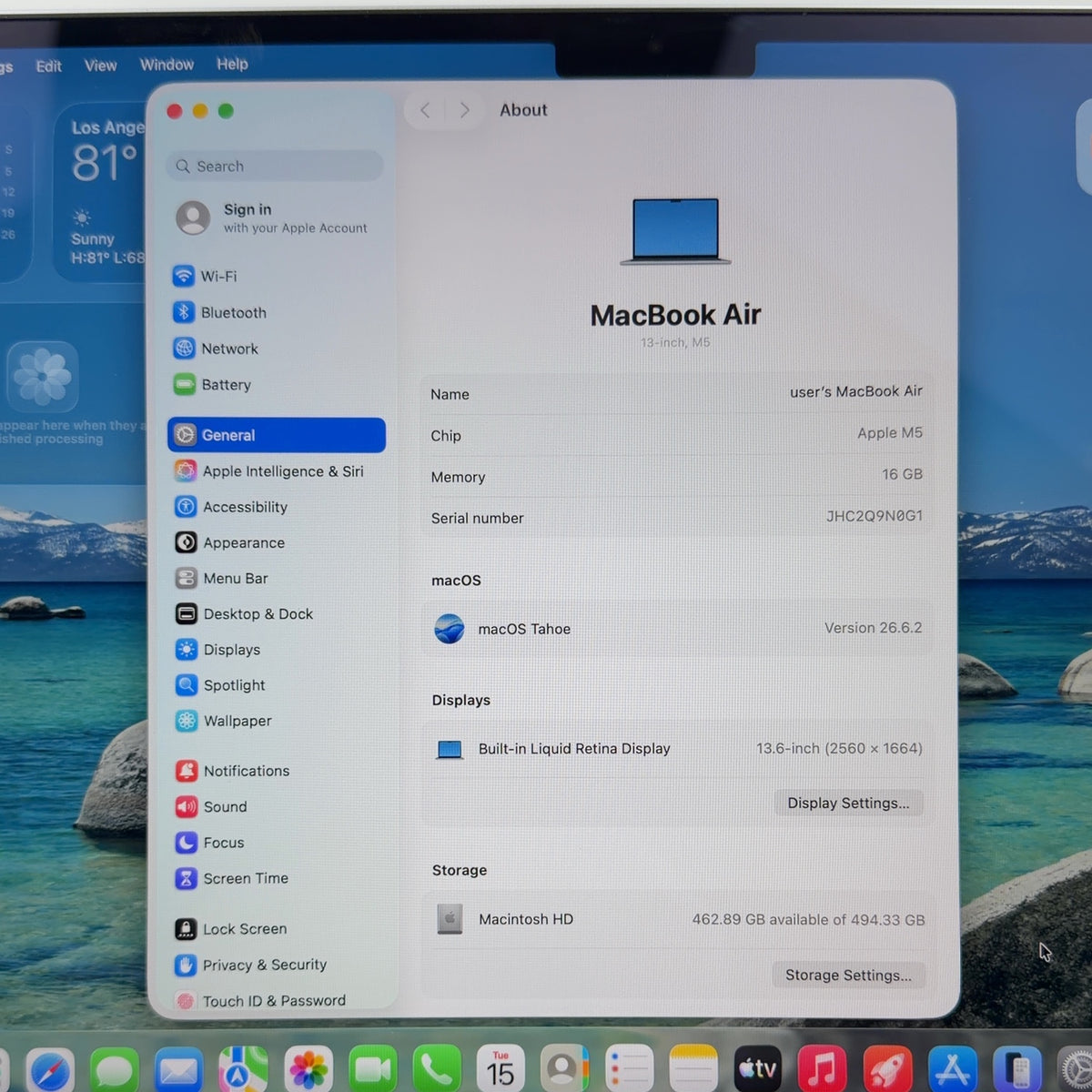Image resolution: width=1092 pixels, height=1092 pixels.
Task: Open Focus settings in the sidebar
Action: pyautogui.click(x=276, y=843)
